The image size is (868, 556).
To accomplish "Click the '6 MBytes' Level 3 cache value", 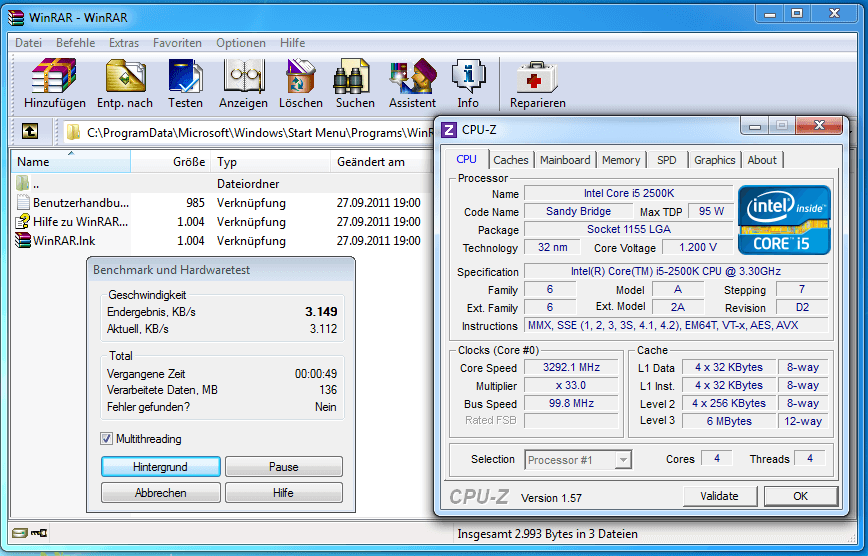I will coord(729,421).
